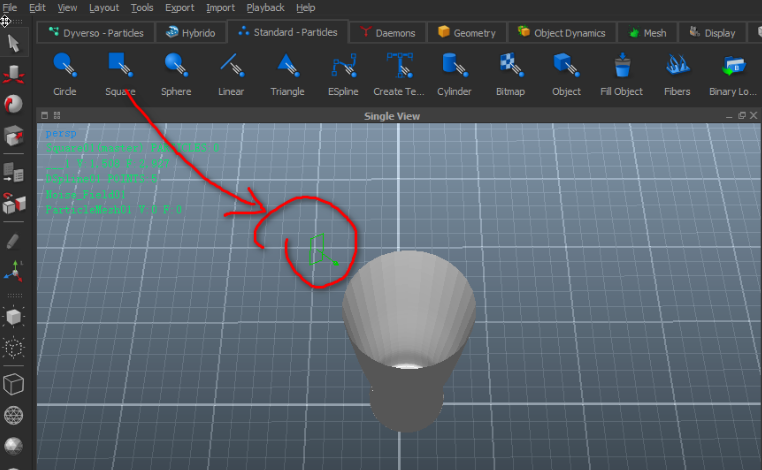Open the File menu
762x470 pixels.
click(x=10, y=7)
